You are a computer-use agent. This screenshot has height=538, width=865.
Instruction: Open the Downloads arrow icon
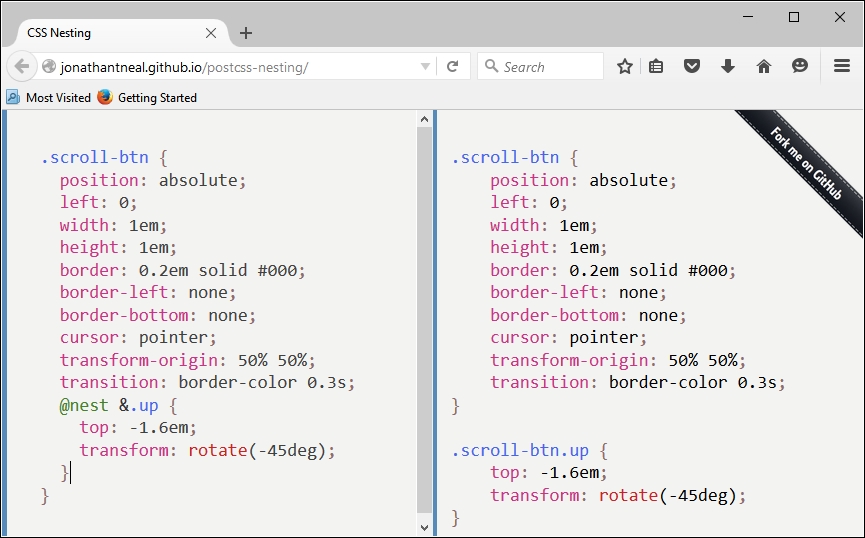pyautogui.click(x=727, y=66)
